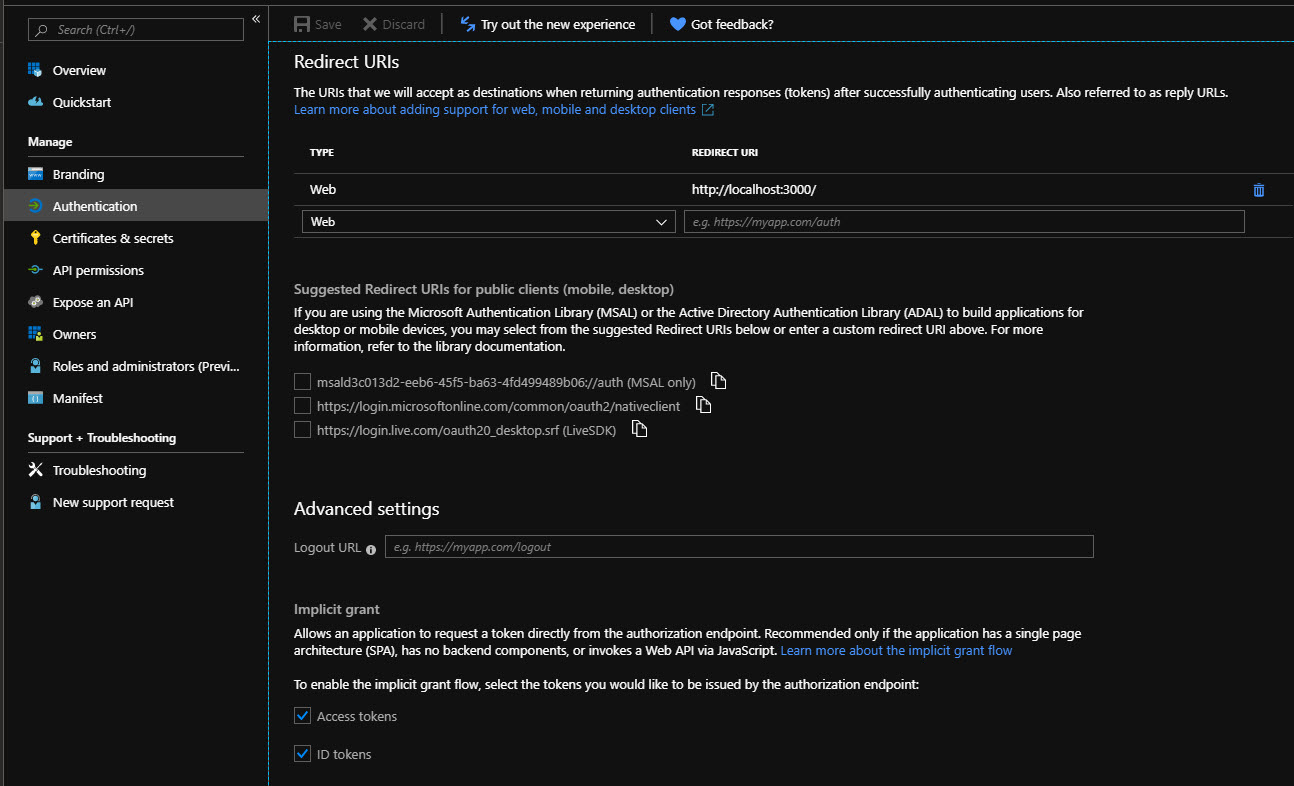The image size is (1294, 786).
Task: Open the Manifest menu item
Action: click(77, 398)
